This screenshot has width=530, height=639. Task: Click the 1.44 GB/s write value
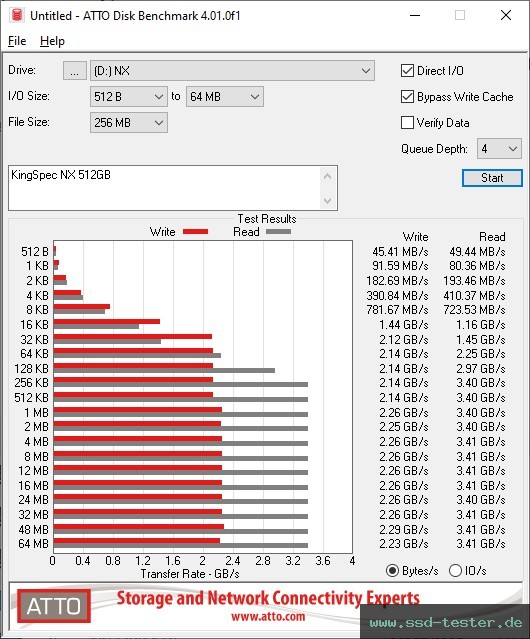[404, 325]
